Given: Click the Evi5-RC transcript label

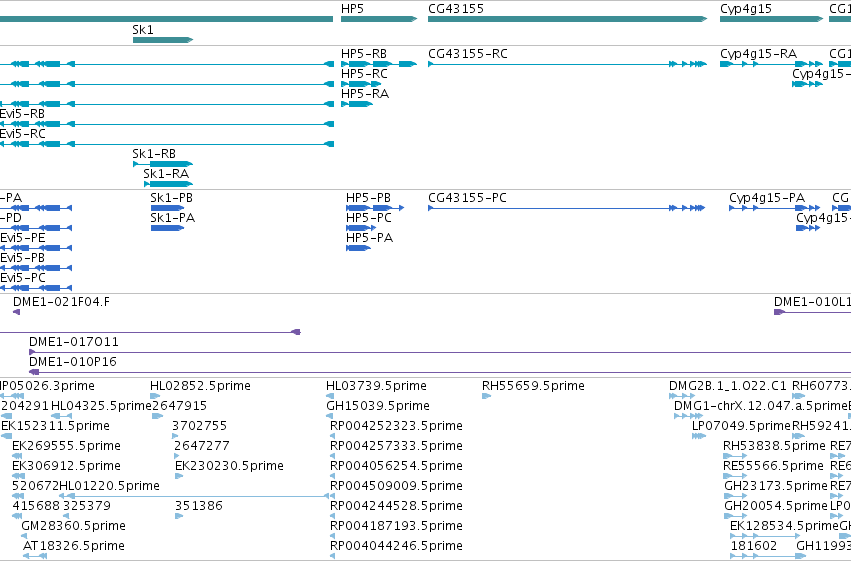Looking at the screenshot, I should tap(22, 134).
